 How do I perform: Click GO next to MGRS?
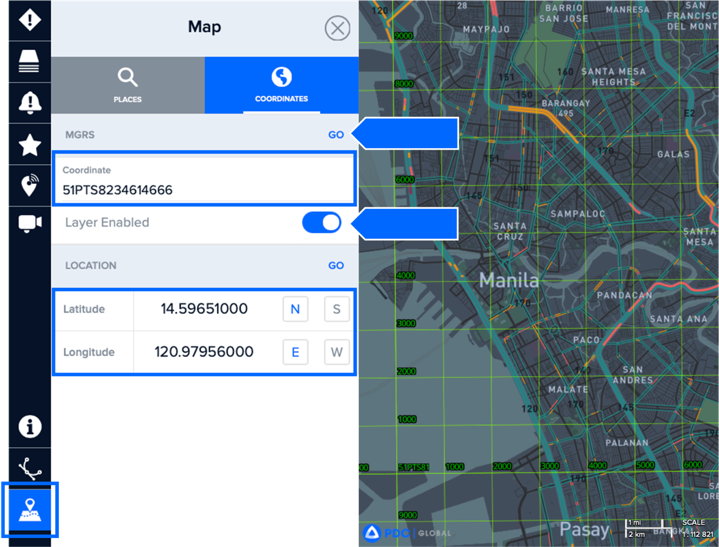(336, 135)
